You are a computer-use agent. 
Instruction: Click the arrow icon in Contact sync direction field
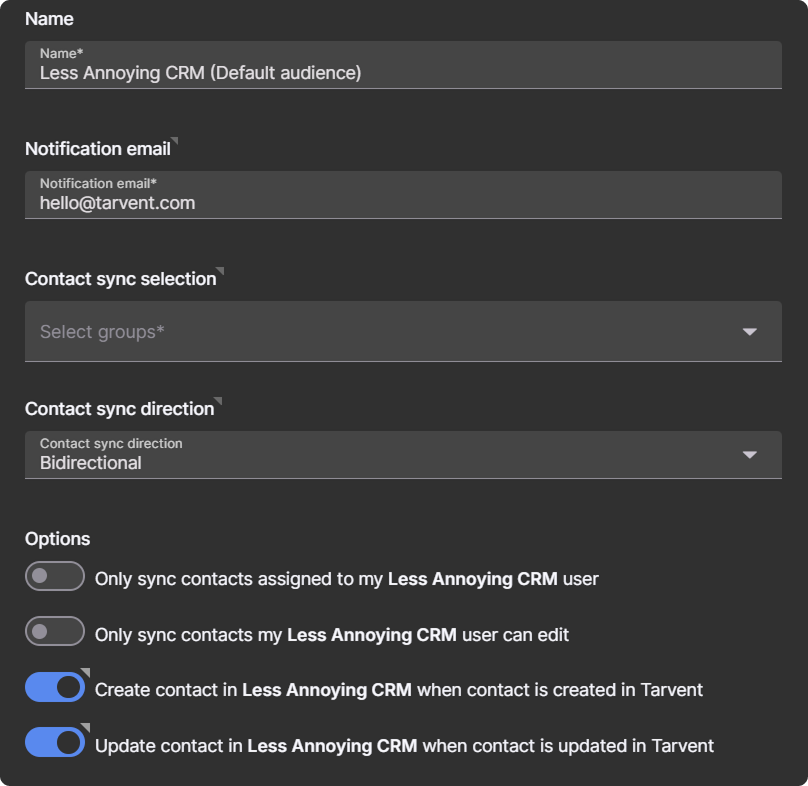click(x=749, y=456)
